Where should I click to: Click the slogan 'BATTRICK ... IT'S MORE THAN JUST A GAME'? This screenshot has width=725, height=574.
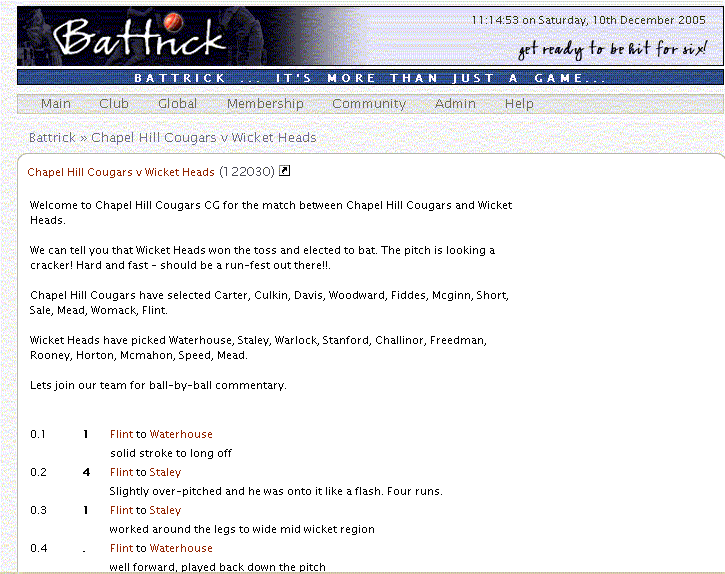370,78
